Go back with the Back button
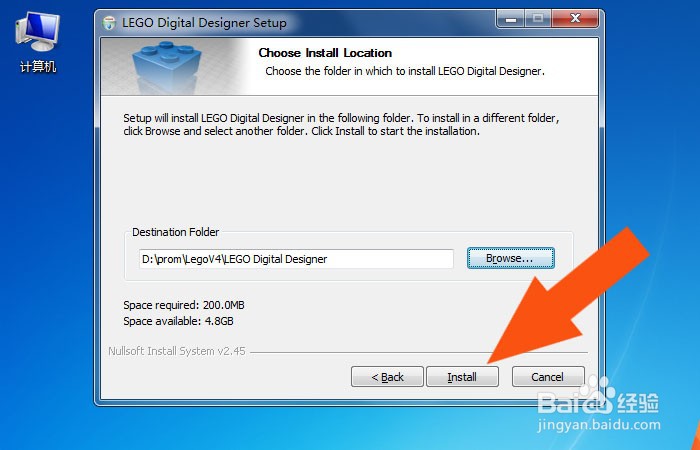This screenshot has height=450, width=700. pyautogui.click(x=387, y=377)
